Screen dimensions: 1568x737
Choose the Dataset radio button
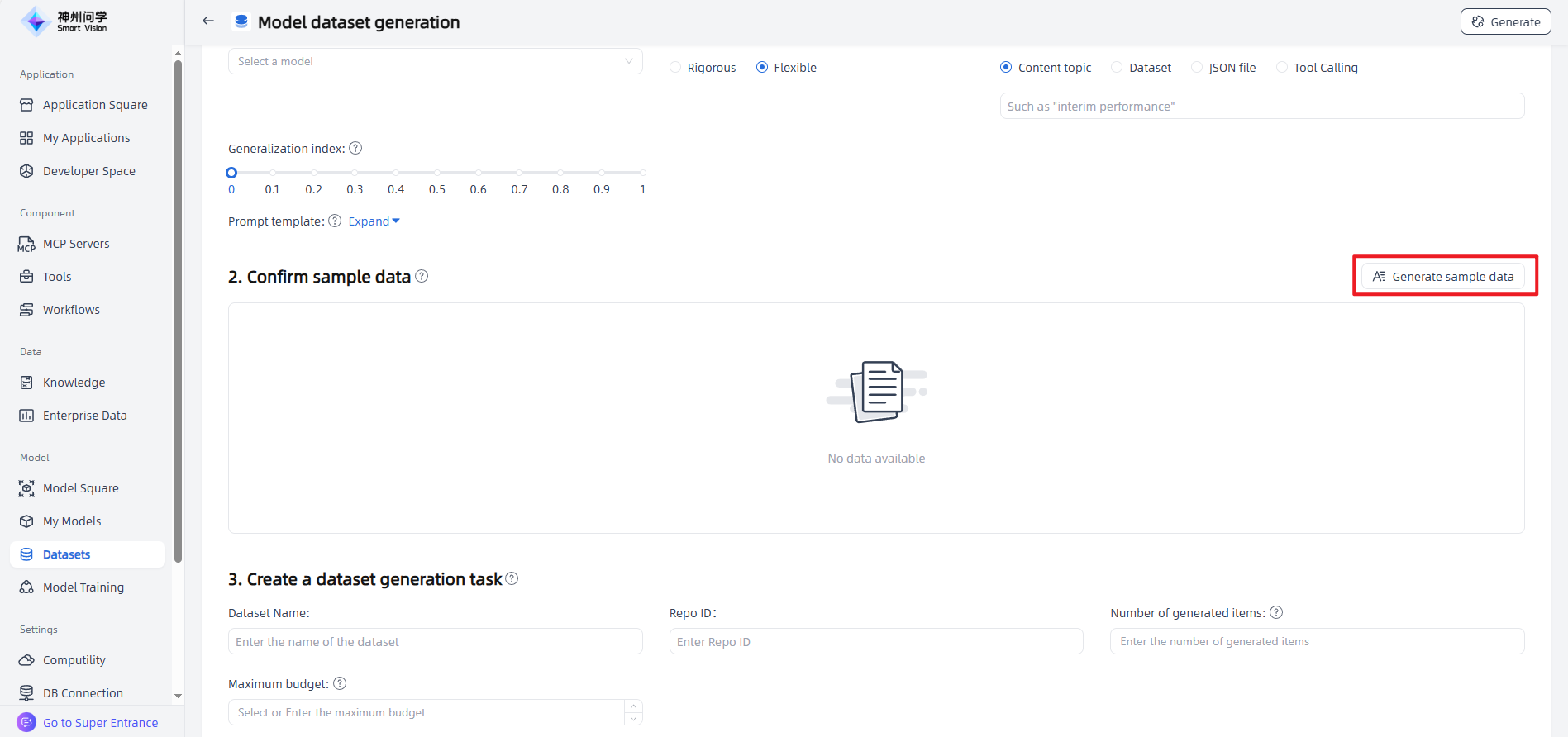1117,68
